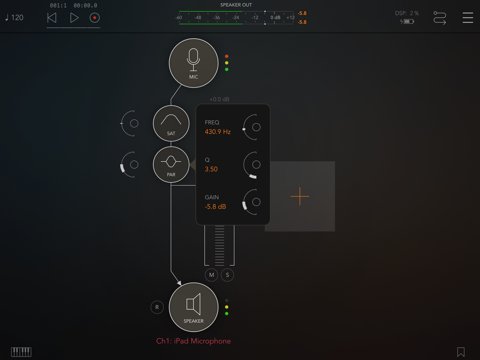Click the channel volume fader

pos(219,245)
